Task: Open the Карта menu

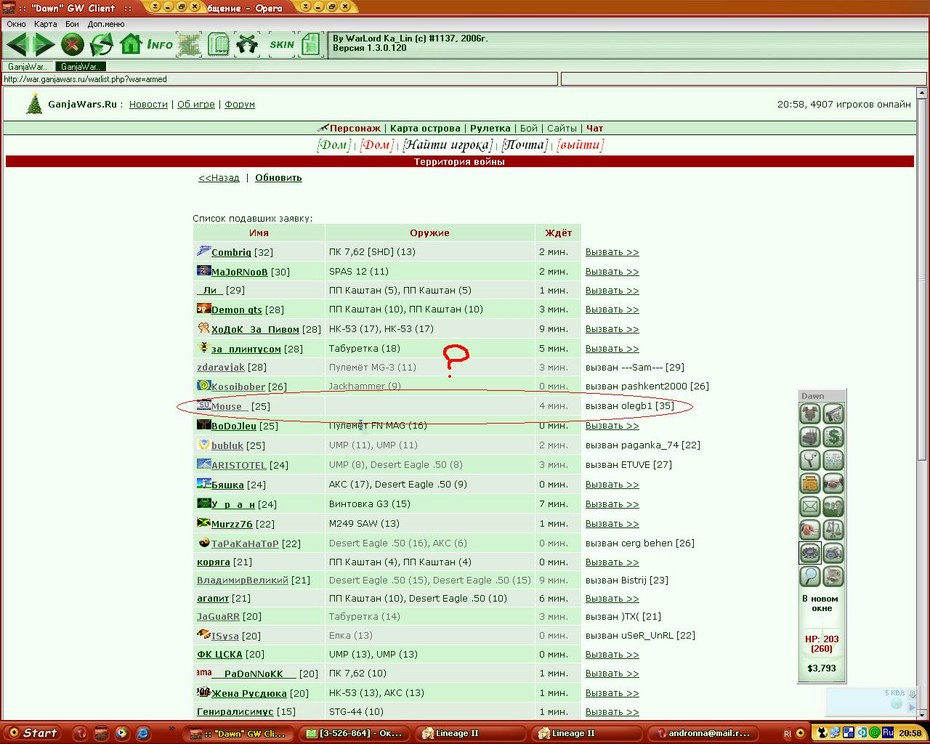Action: pyautogui.click(x=45, y=24)
